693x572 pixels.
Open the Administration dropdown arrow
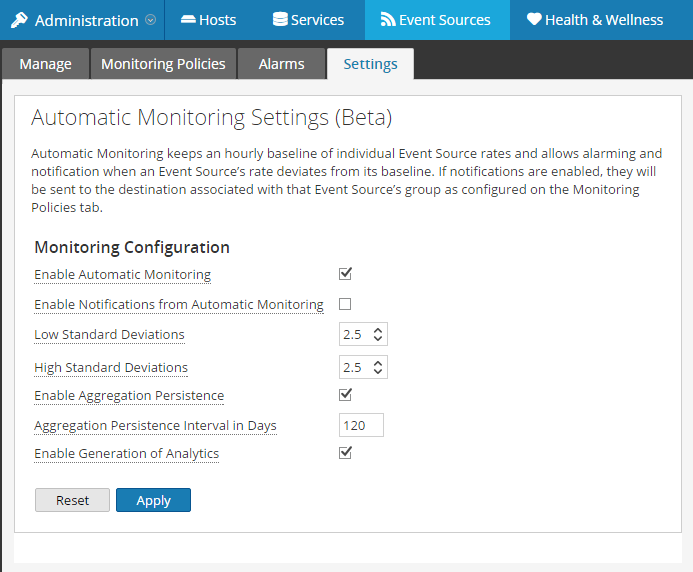pyautogui.click(x=150, y=20)
